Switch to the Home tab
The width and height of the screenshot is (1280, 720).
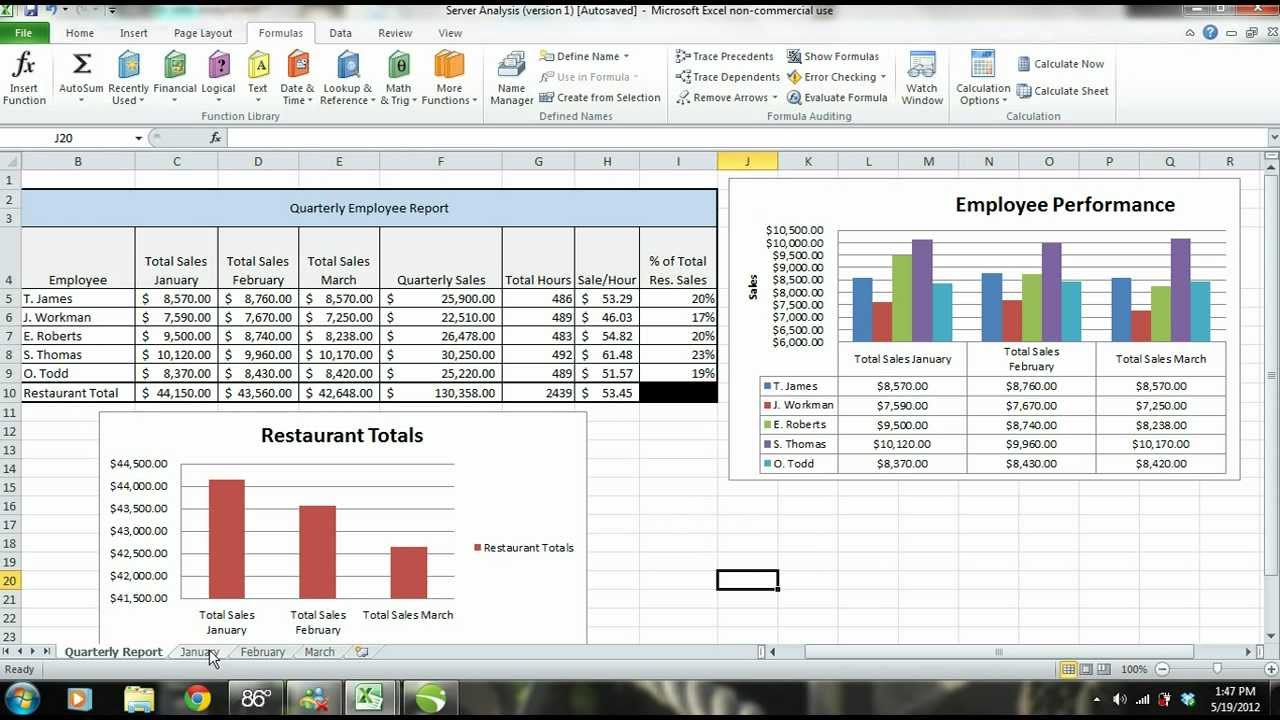coord(80,33)
